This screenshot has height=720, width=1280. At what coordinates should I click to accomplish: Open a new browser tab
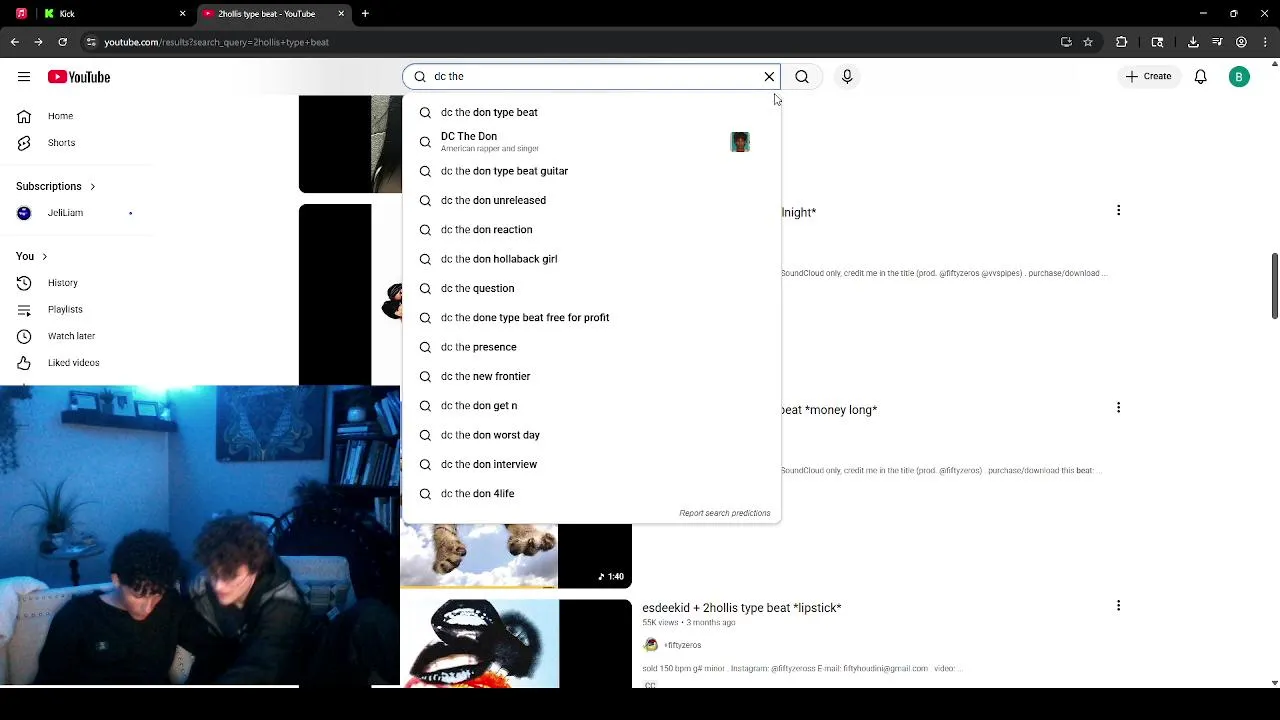(365, 14)
